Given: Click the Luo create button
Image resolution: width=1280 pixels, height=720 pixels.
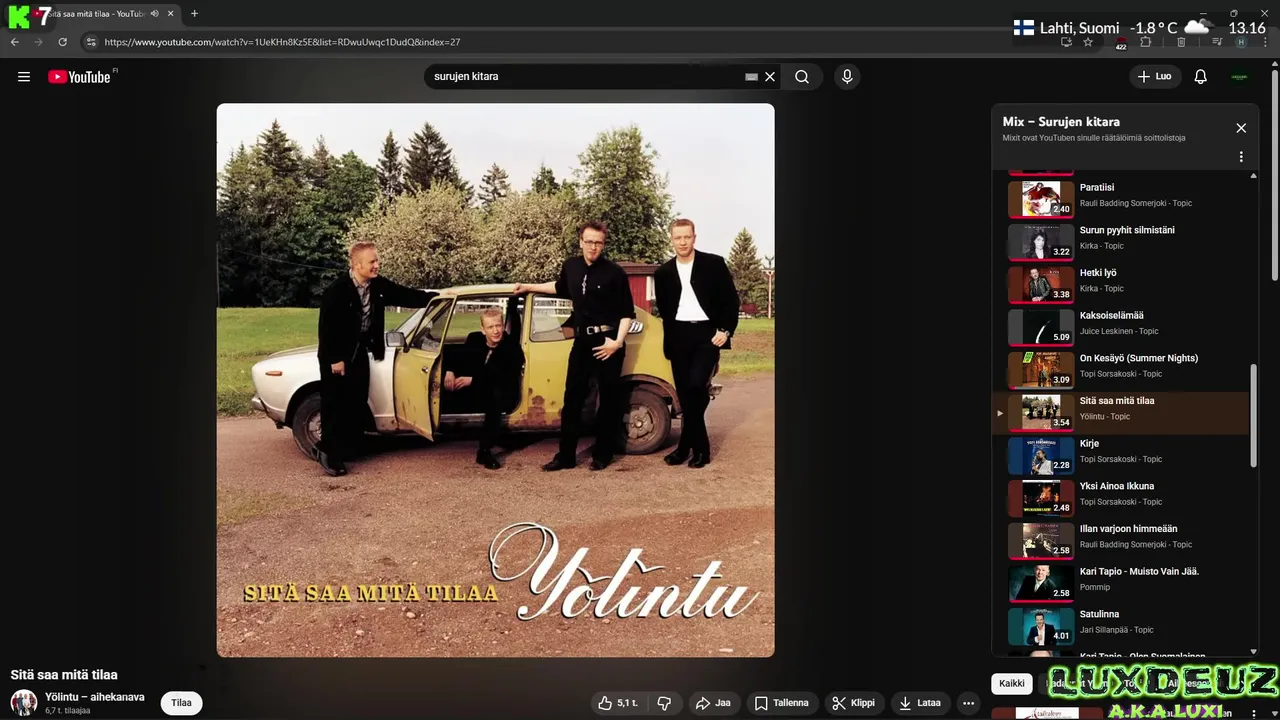Looking at the screenshot, I should 1155,77.
